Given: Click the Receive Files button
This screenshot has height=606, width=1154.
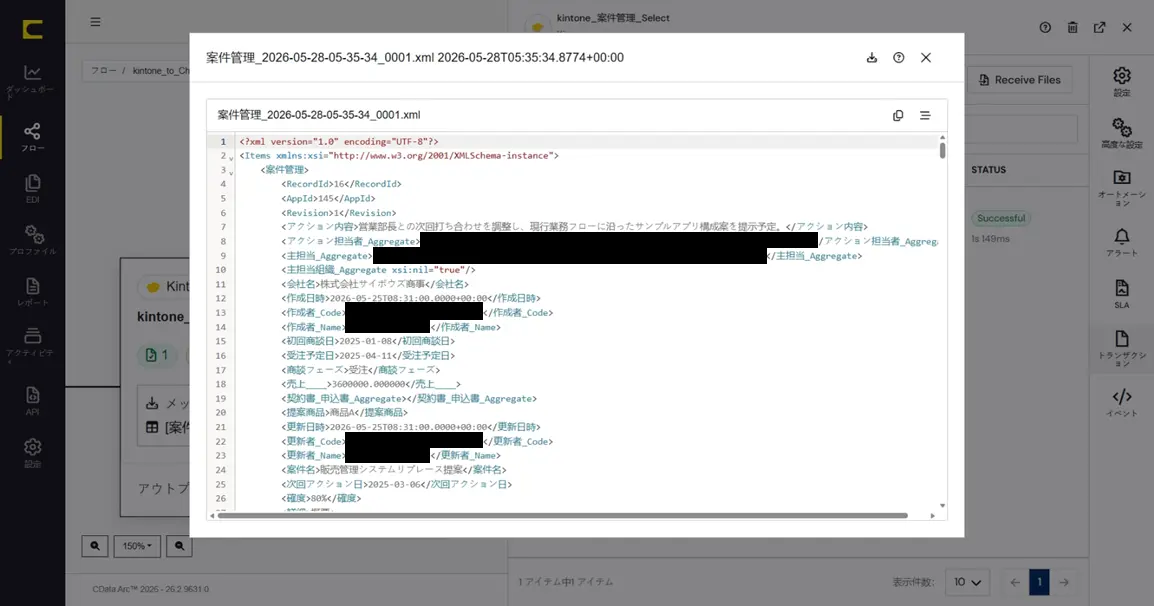Looking at the screenshot, I should [1019, 80].
